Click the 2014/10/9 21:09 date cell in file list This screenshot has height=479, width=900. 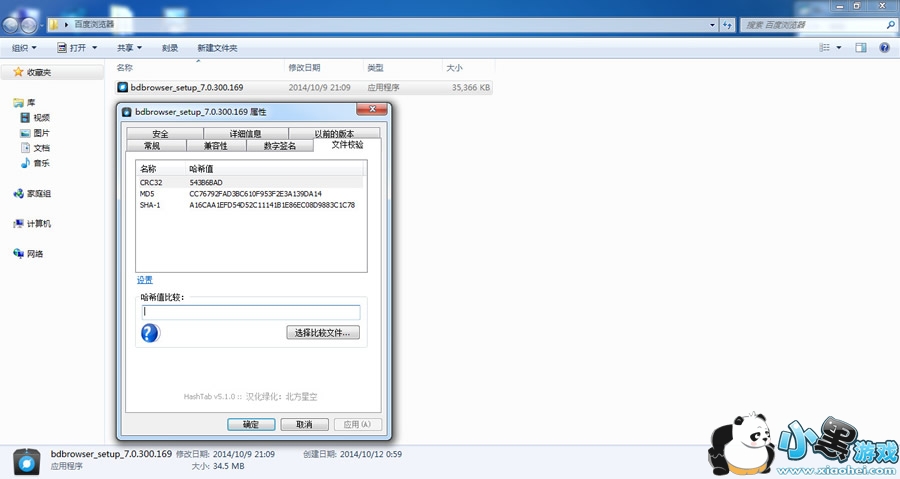[x=319, y=87]
